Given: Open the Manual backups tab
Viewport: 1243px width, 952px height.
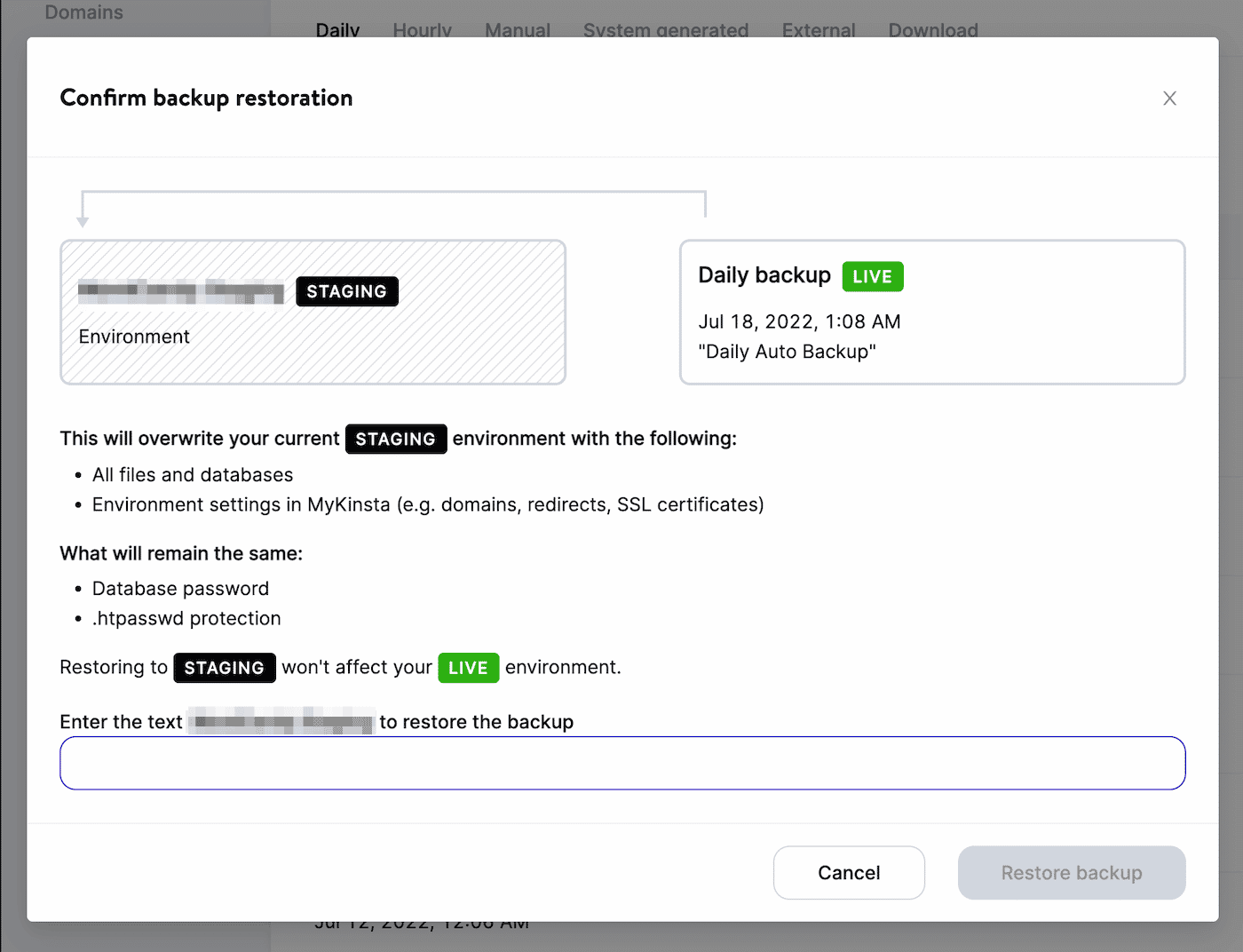Looking at the screenshot, I should (x=517, y=29).
